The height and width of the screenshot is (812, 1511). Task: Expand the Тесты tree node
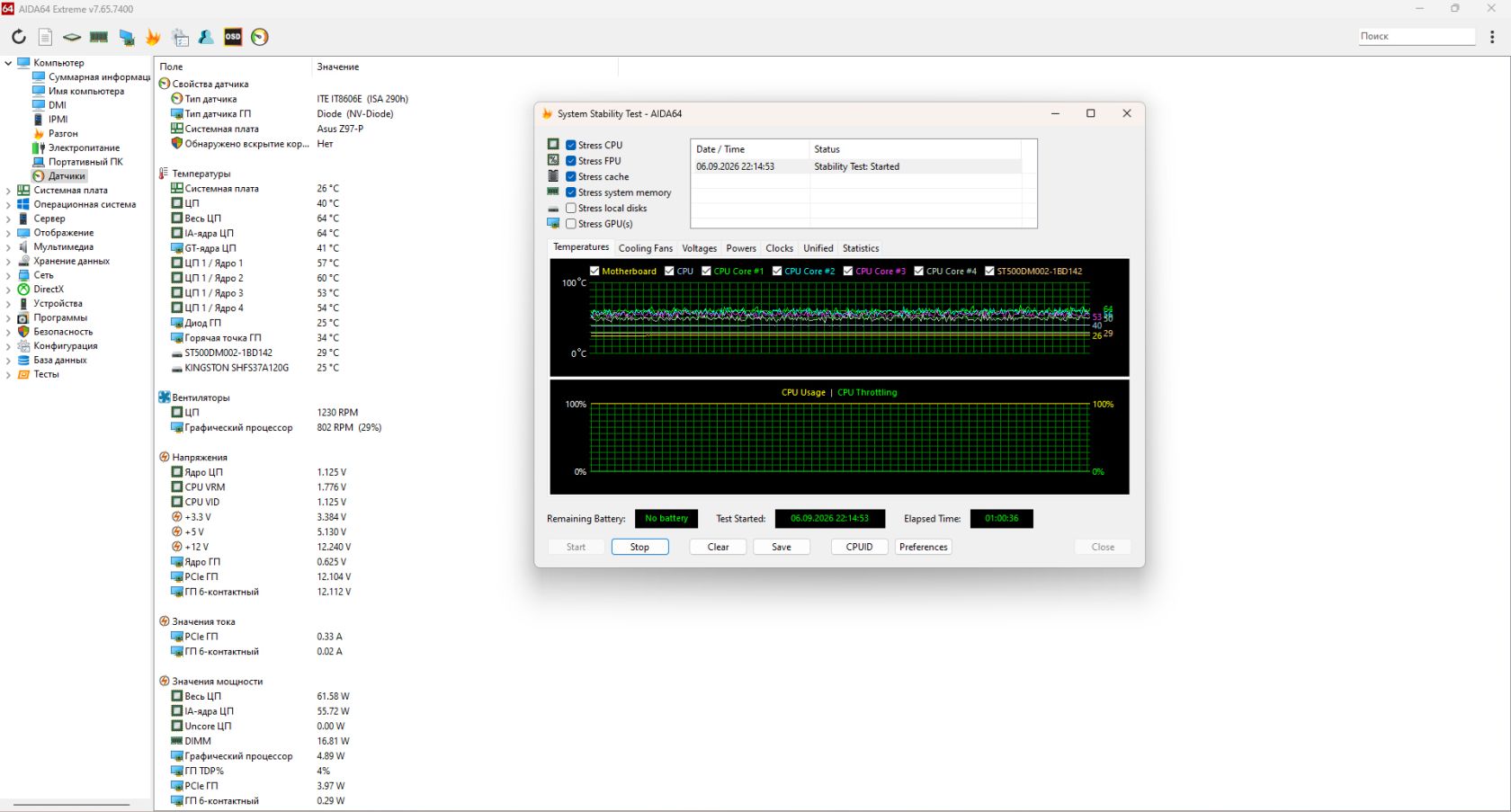8,374
